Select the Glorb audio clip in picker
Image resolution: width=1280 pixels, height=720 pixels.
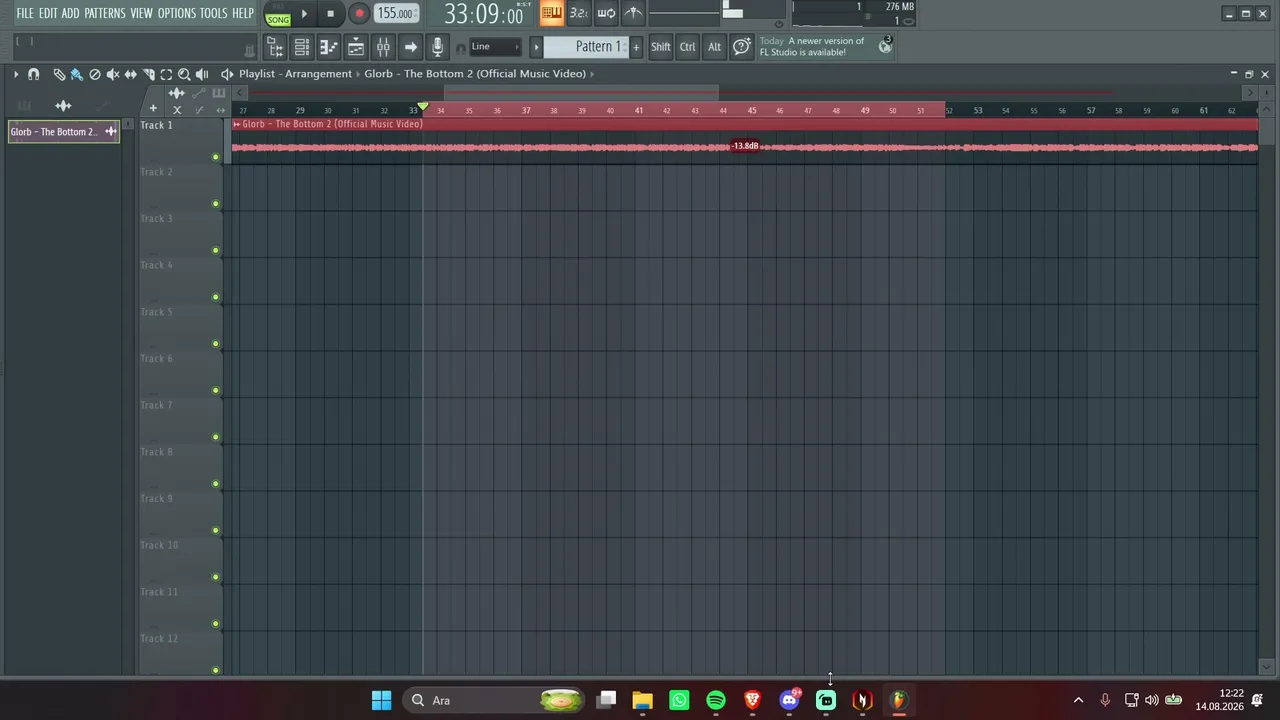[x=64, y=132]
